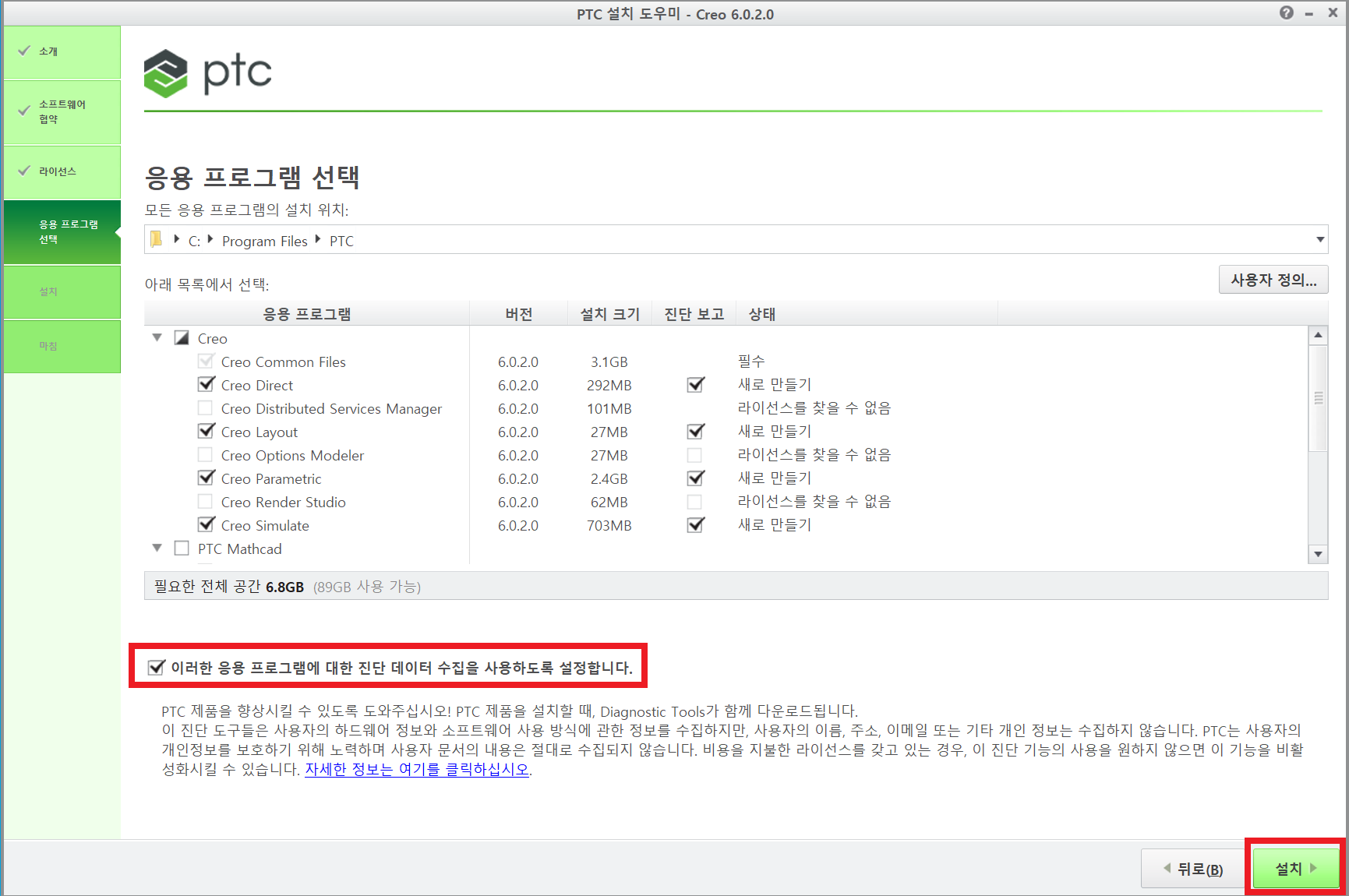Expand the Program Files path arrow
This screenshot has width=1349, height=896.
(x=210, y=239)
